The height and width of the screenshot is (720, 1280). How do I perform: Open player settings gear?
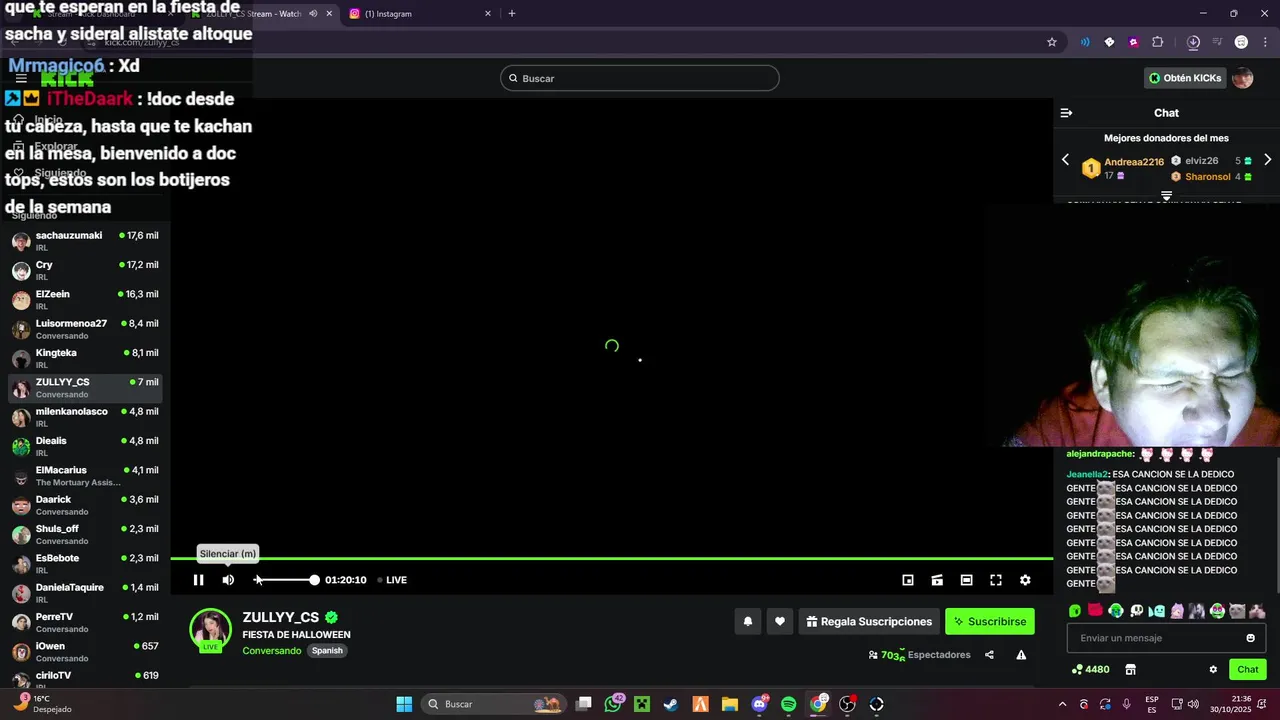coord(1025,580)
